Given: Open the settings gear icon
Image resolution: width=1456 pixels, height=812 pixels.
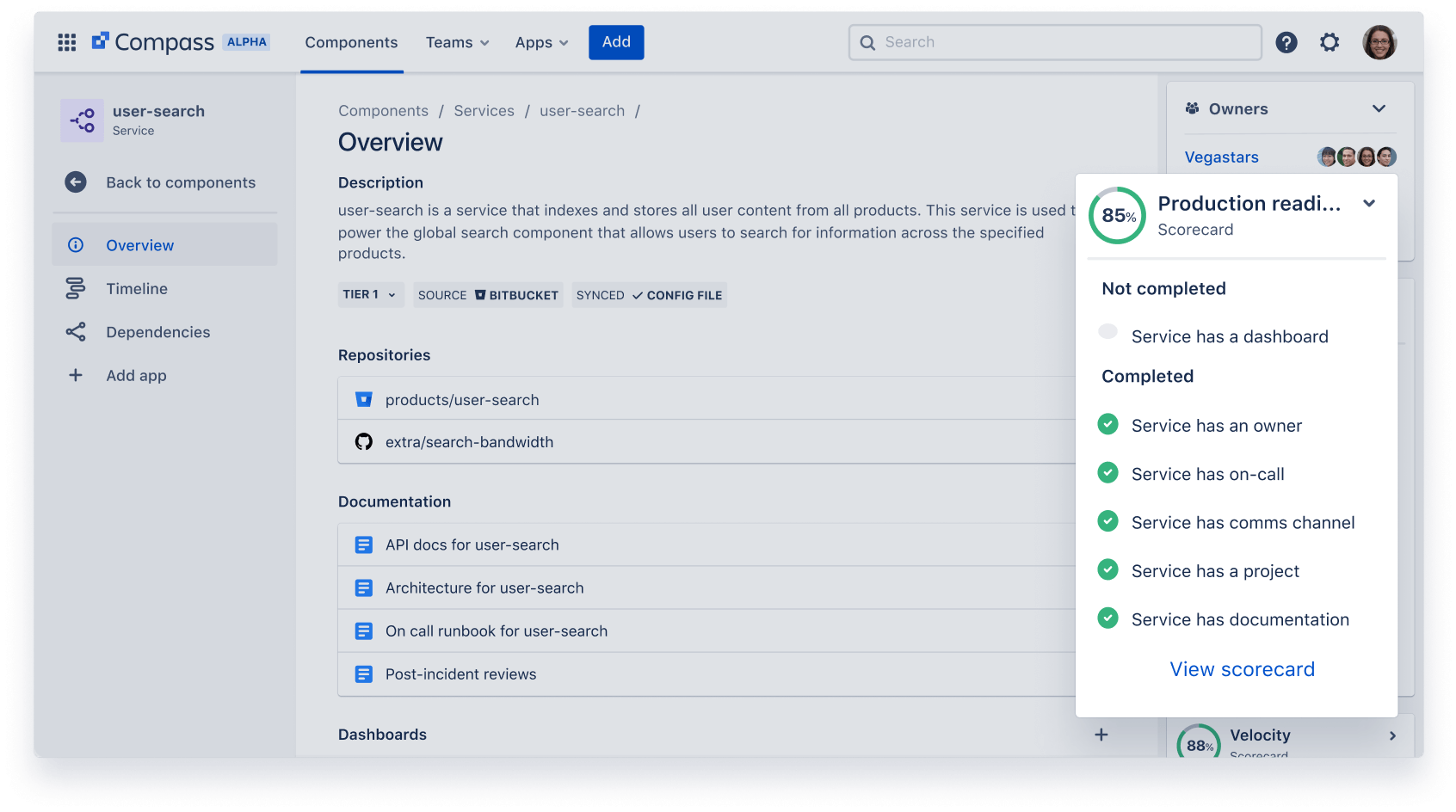Looking at the screenshot, I should (x=1330, y=42).
